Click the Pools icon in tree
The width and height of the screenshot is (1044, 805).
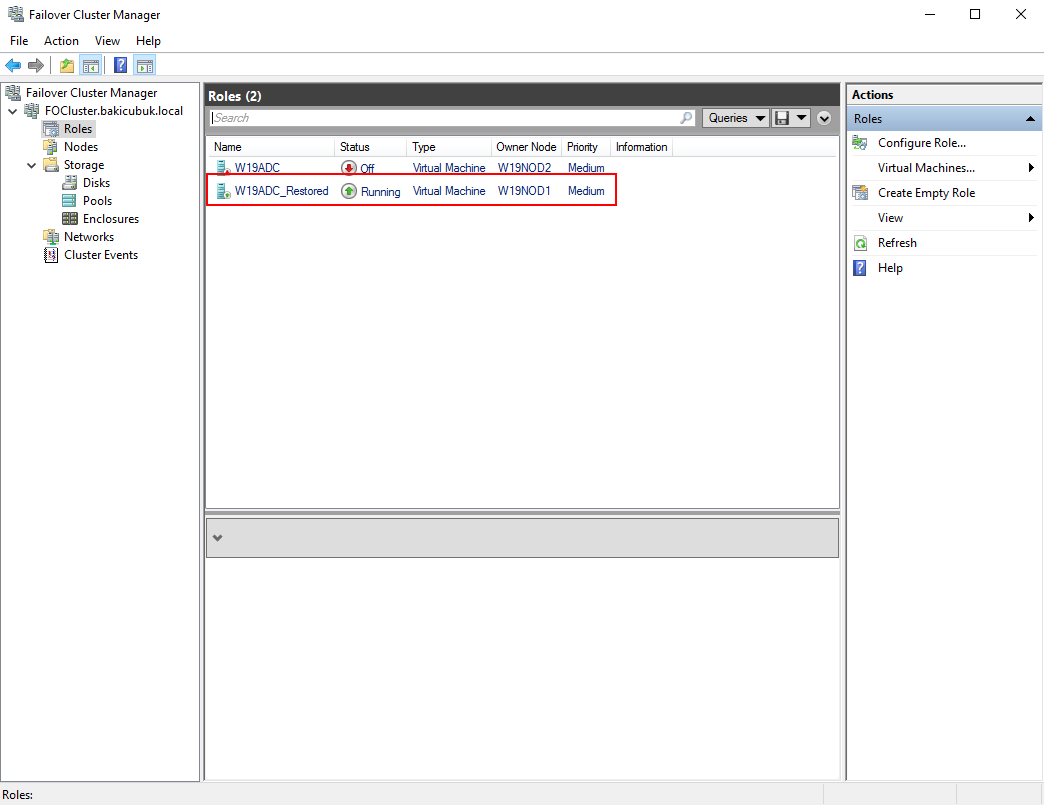[69, 200]
